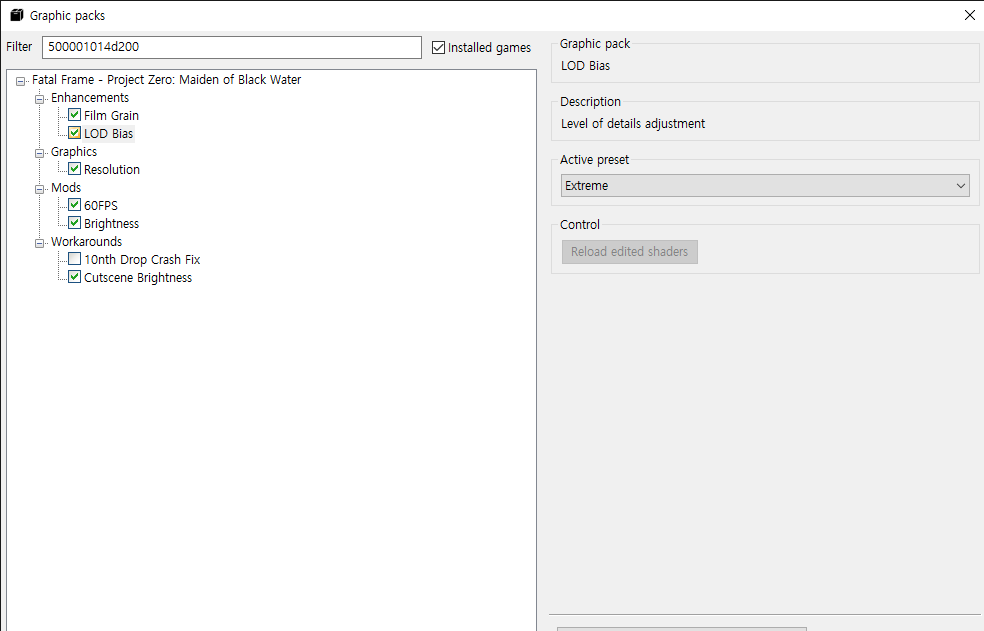Screen dimensions: 984x631
Task: Uncheck the 60FPS checkbox
Action: pyautogui.click(x=75, y=205)
